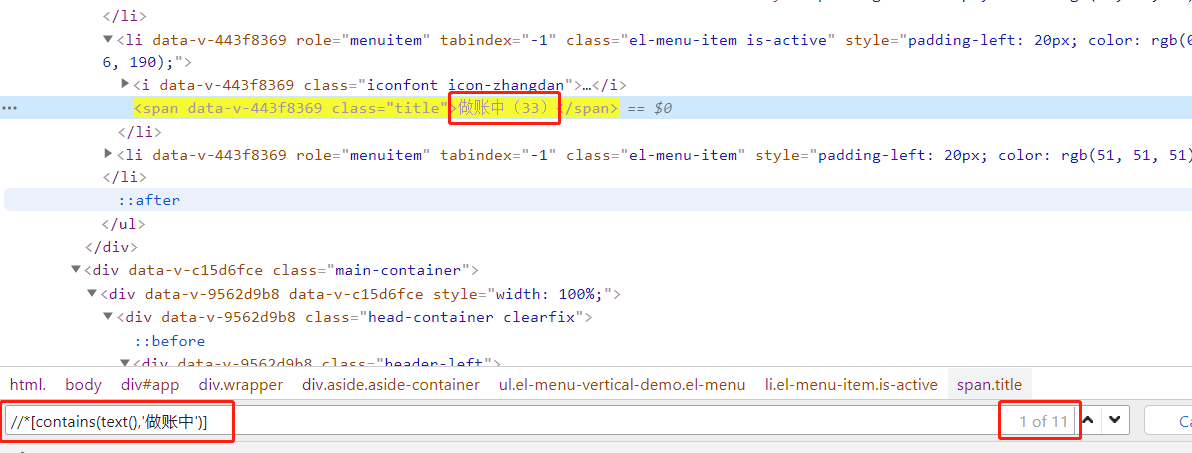This screenshot has height=453, width=1192.
Task: Collapse the head-container clearfix div
Action: [108, 317]
